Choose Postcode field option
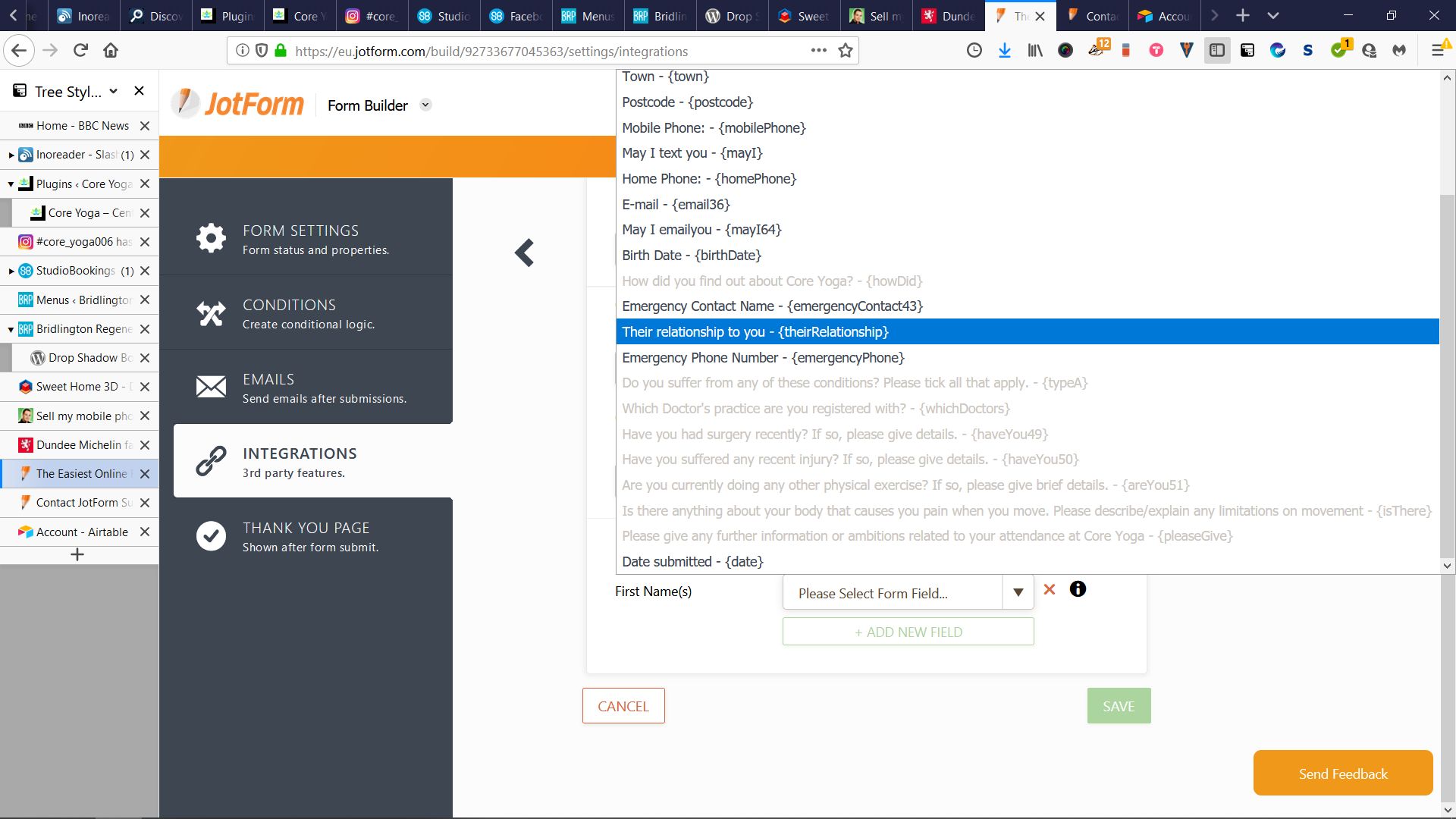The width and height of the screenshot is (1456, 819). [x=1028, y=102]
